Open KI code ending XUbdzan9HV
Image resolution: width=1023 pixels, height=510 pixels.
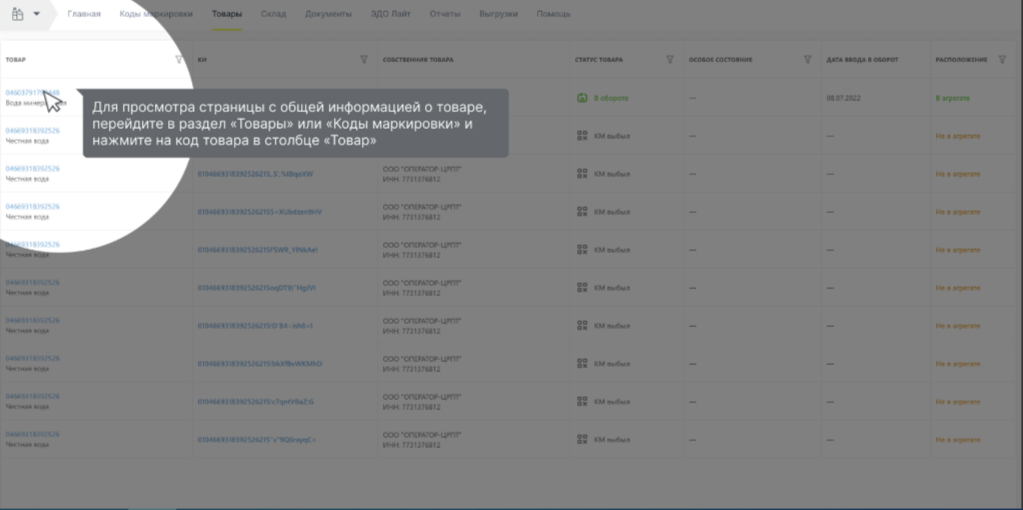coord(260,212)
